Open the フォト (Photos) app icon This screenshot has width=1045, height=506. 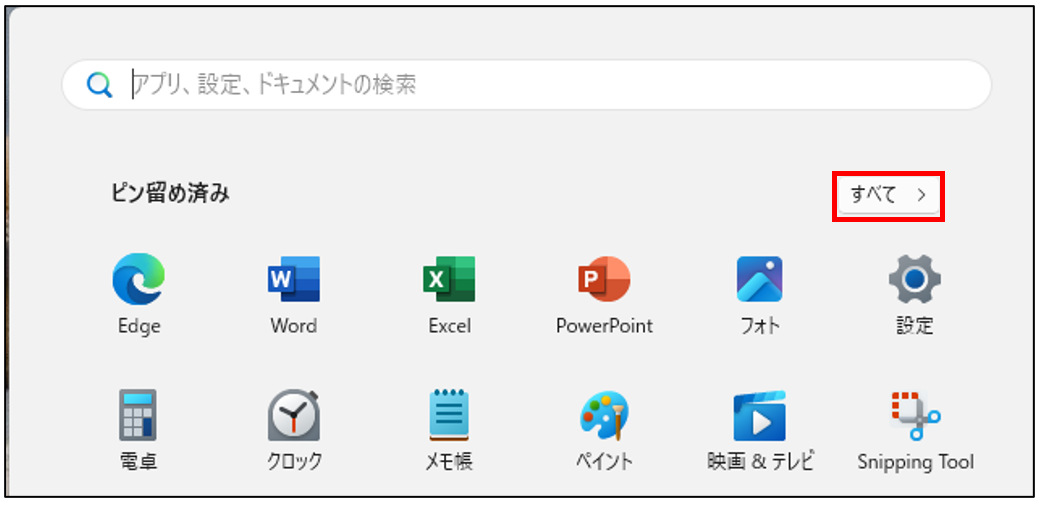click(x=759, y=279)
